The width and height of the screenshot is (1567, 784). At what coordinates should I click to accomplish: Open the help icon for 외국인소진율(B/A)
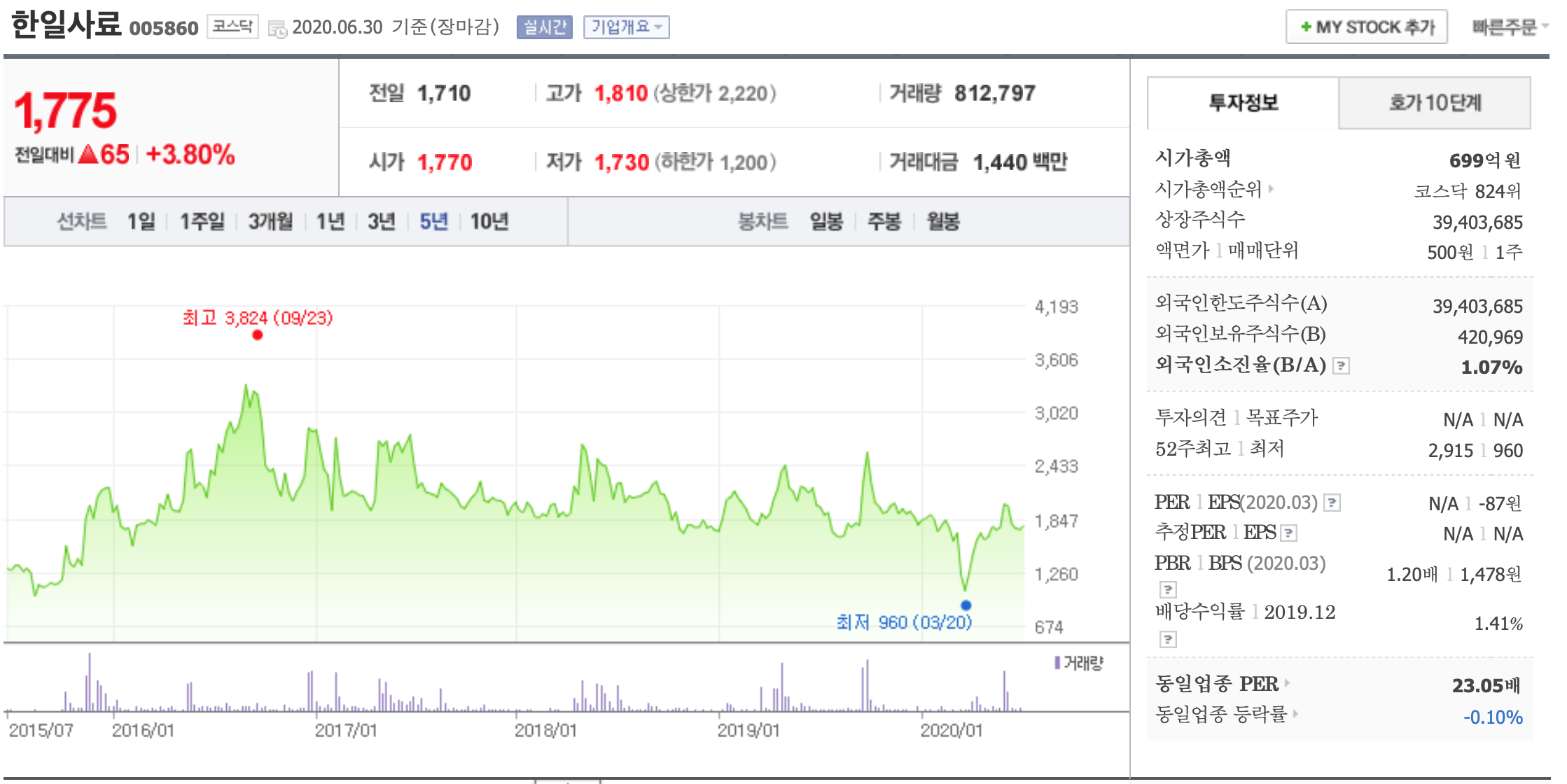point(1341,365)
